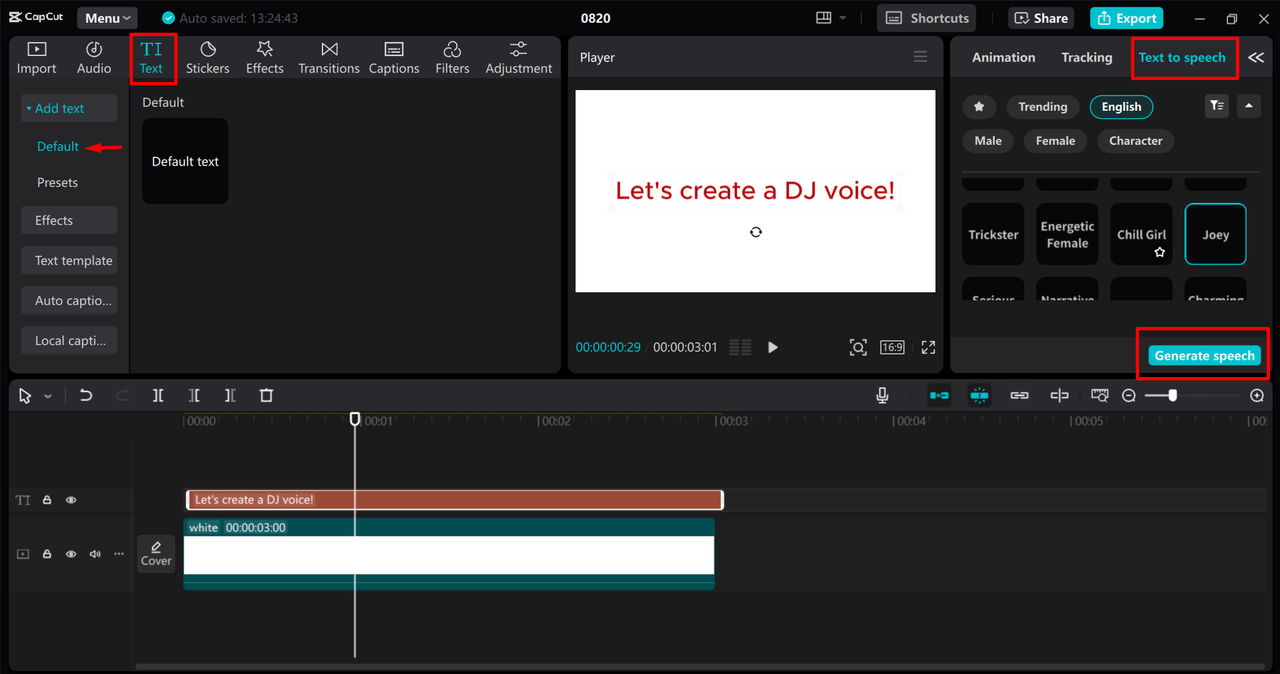Open the Captions tab
The image size is (1280, 674).
tap(394, 58)
